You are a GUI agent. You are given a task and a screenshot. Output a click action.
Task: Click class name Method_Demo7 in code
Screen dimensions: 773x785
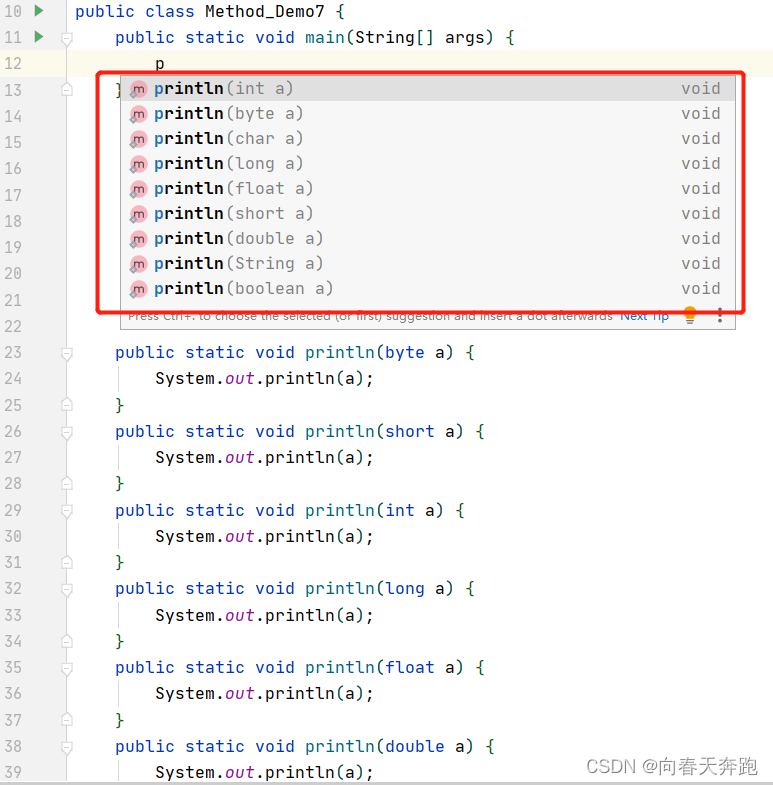[265, 12]
